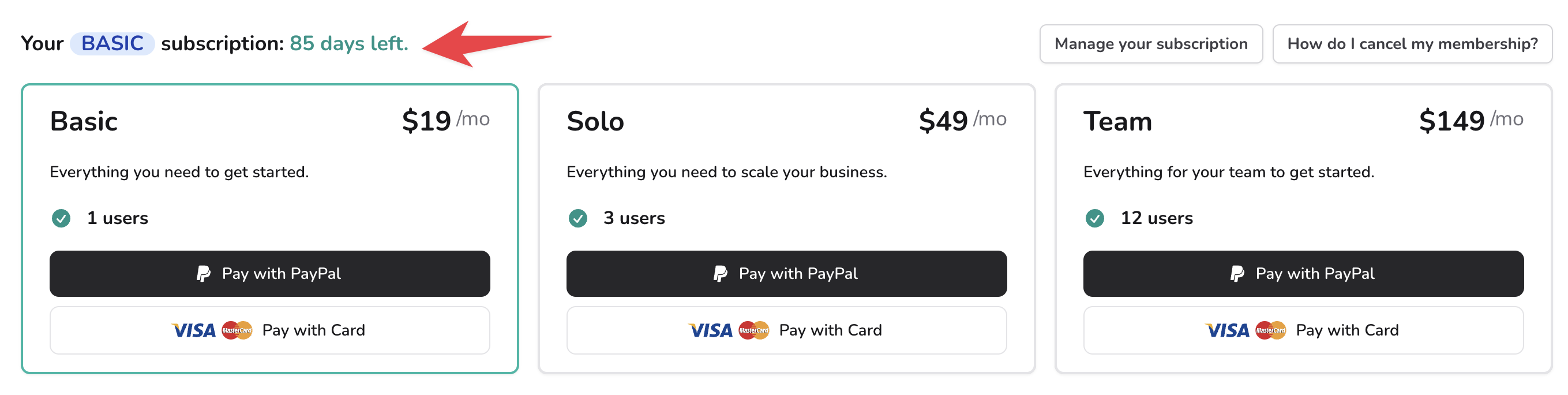Screen dimensions: 1568x395
Task: Open How do I cancel my membership
Action: click(1412, 44)
